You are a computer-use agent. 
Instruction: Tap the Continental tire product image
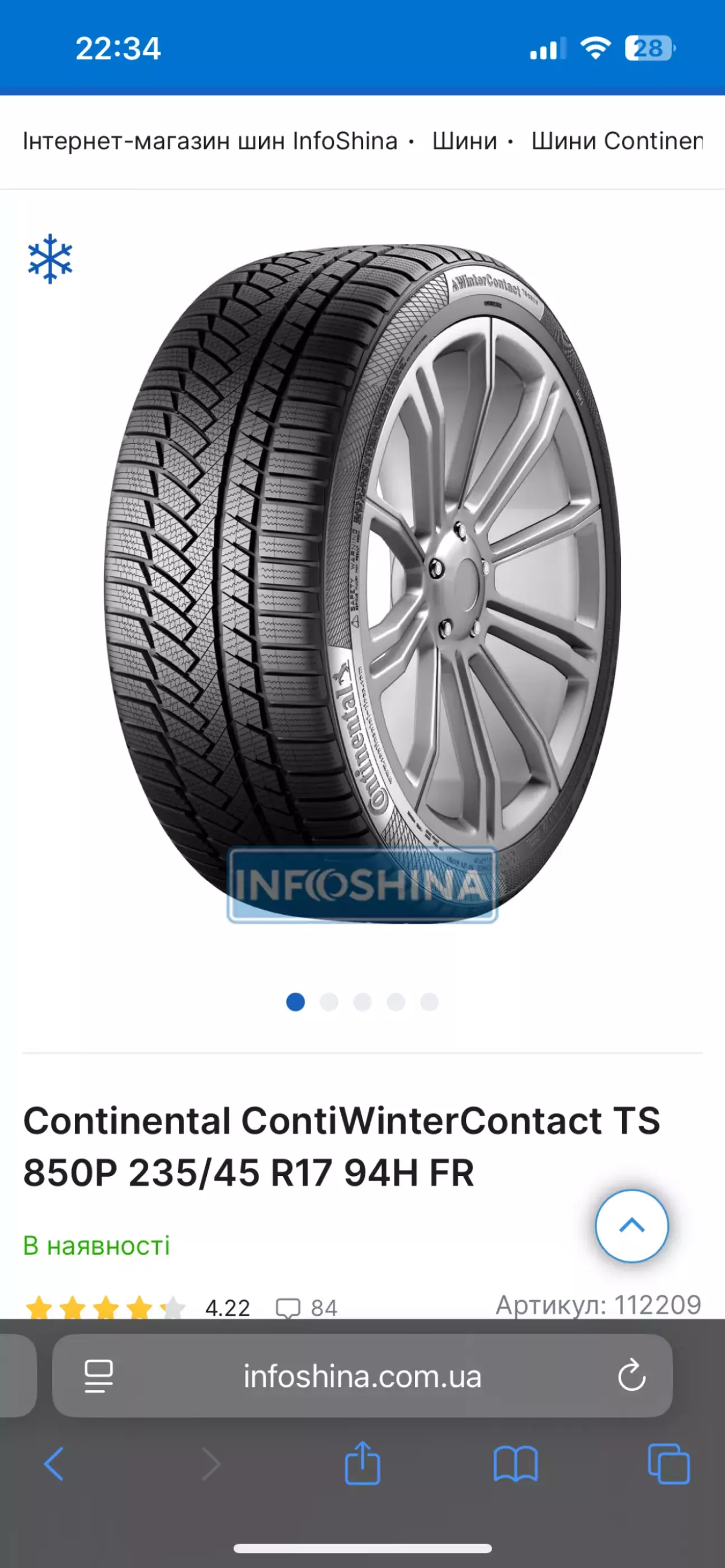coord(362,583)
